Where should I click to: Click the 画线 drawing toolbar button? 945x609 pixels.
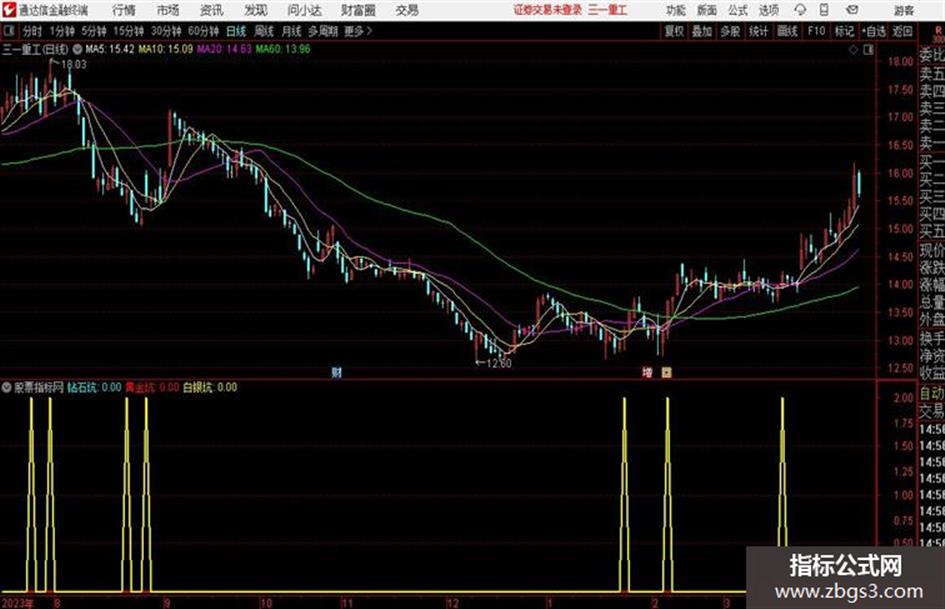tap(787, 31)
